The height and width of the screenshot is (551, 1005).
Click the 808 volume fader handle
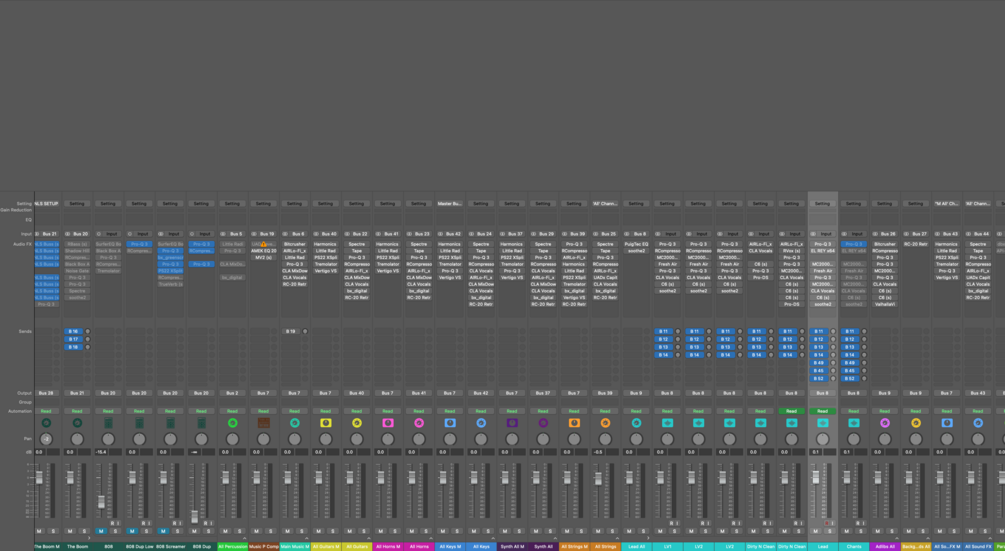pos(101,502)
